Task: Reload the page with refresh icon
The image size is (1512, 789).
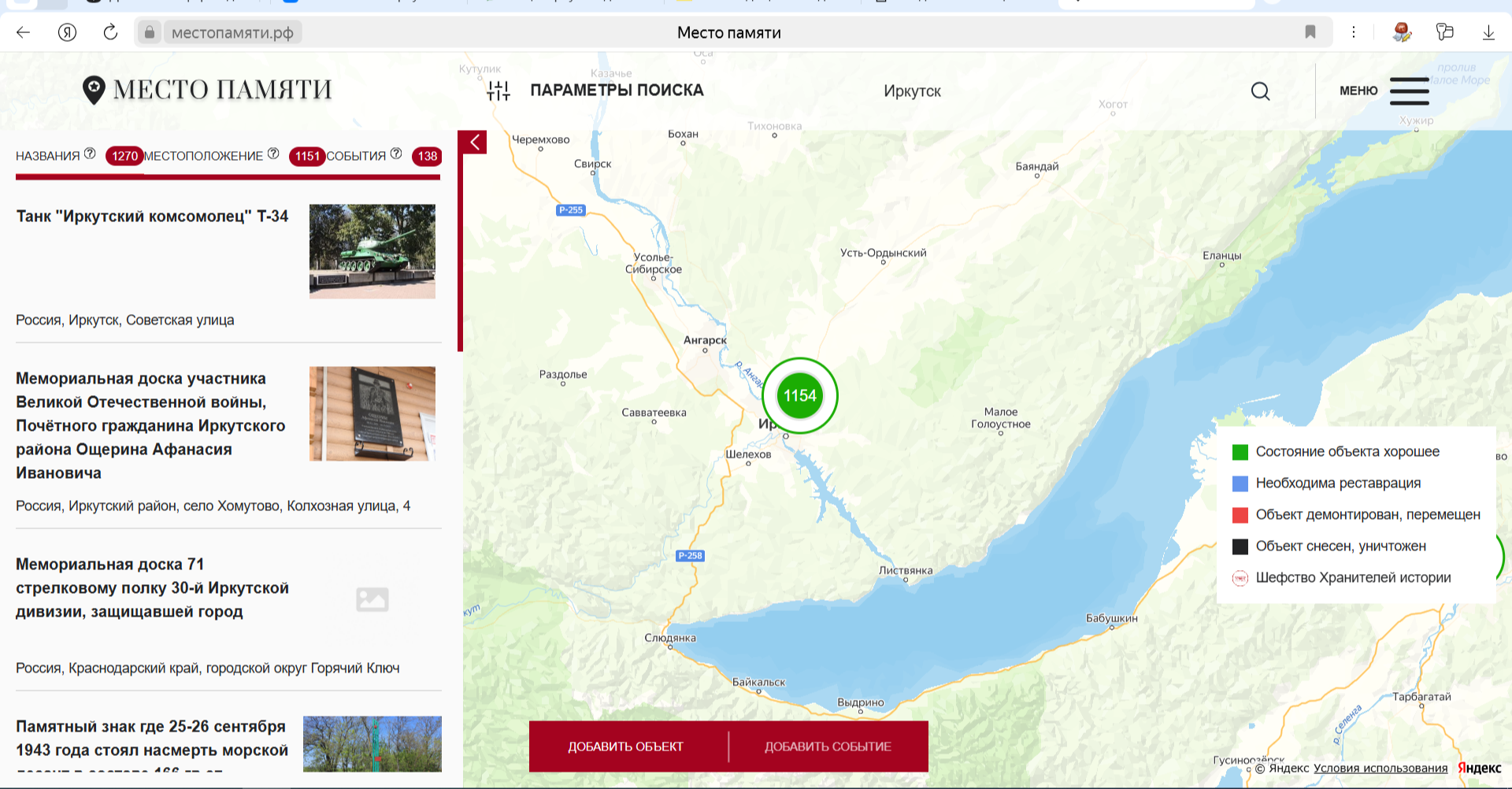Action: (x=110, y=32)
